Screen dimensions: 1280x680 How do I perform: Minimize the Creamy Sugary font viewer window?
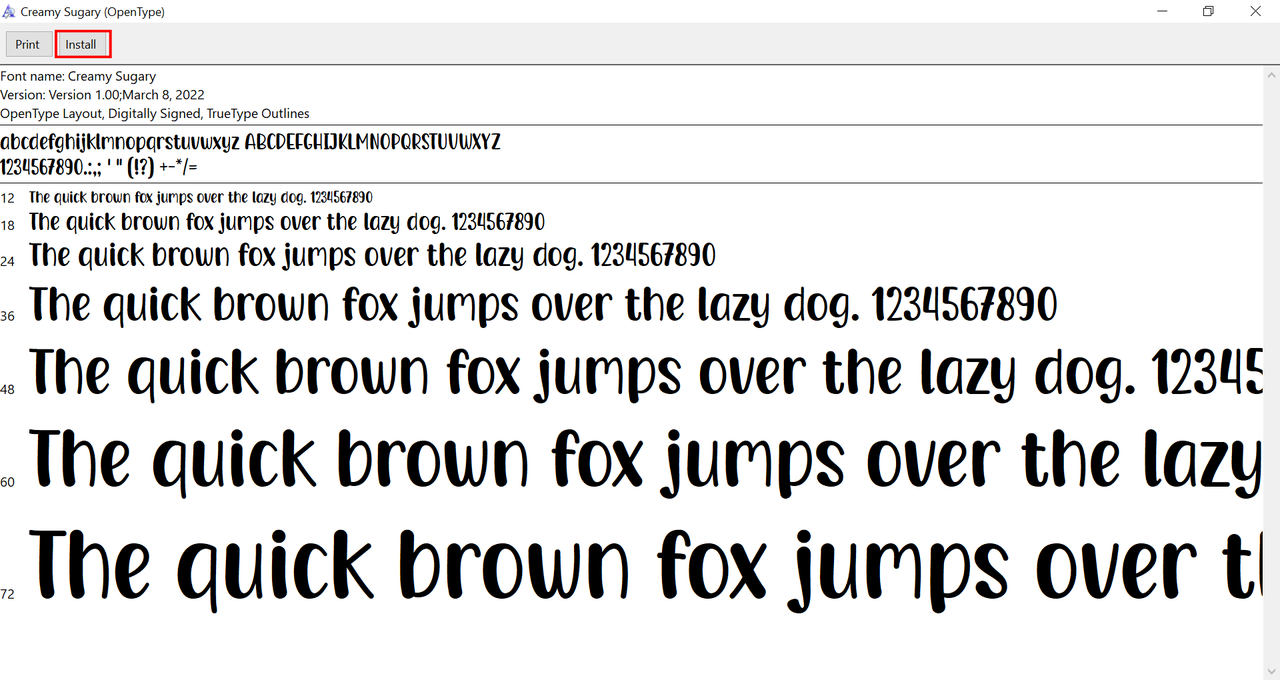click(1162, 11)
